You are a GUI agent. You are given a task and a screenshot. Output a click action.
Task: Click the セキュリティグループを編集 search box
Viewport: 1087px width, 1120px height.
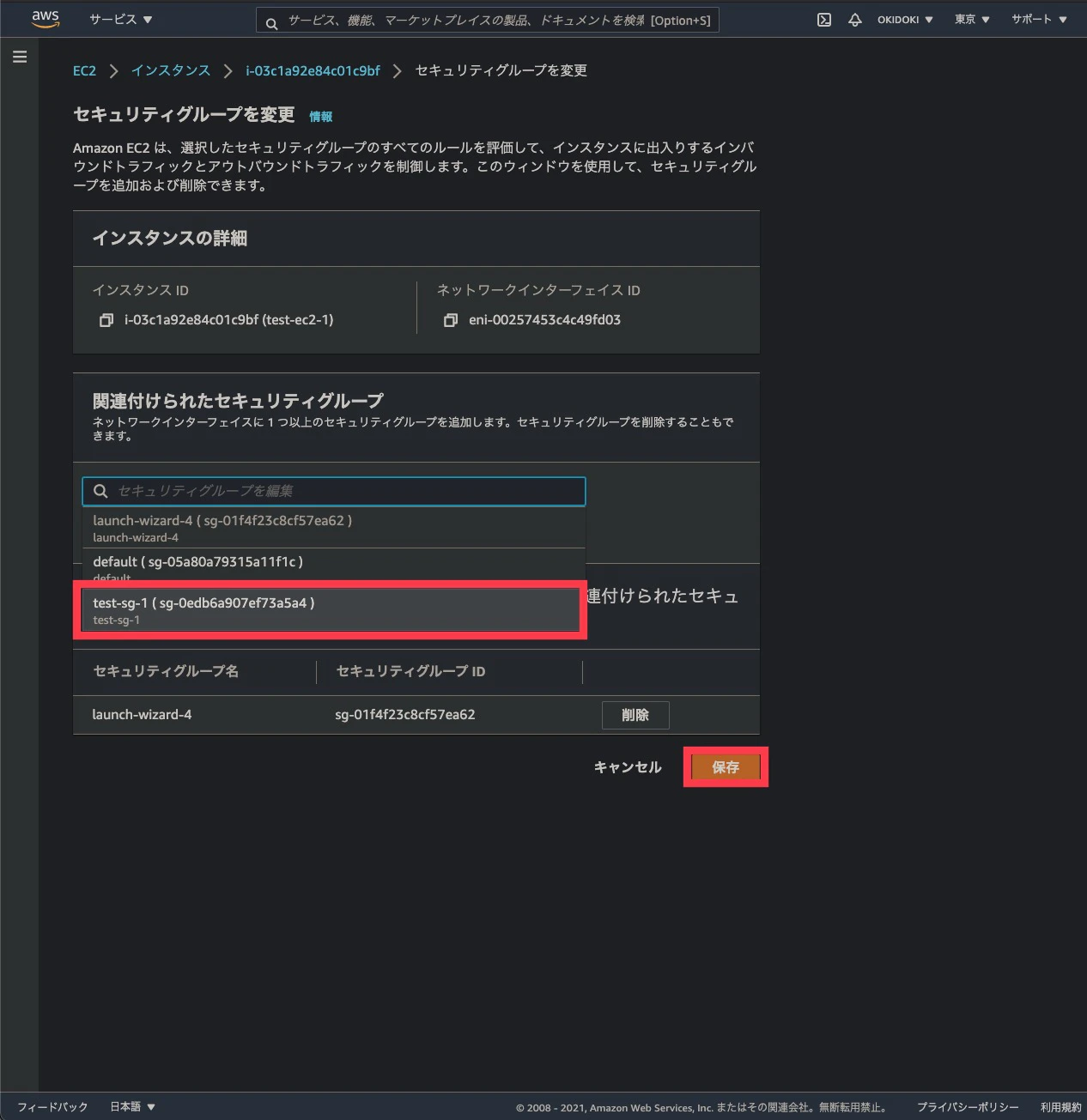(x=334, y=491)
